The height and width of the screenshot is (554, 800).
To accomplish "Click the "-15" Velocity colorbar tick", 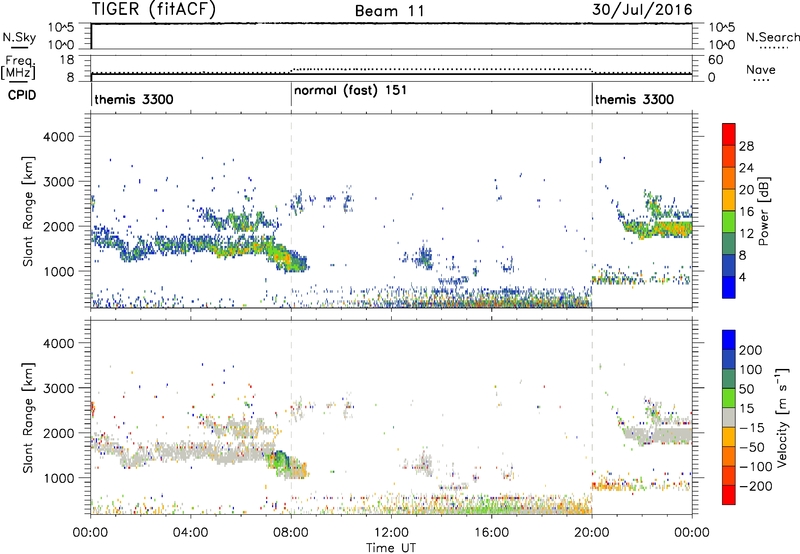I will point(752,428).
